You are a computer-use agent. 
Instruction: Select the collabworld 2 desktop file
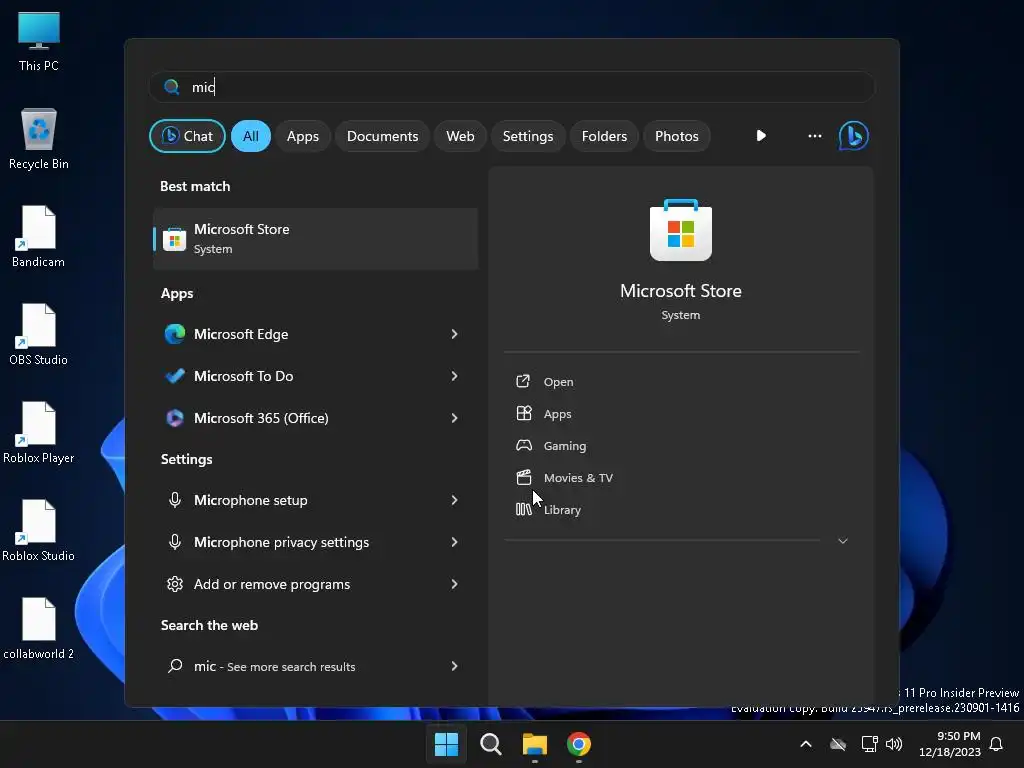click(39, 628)
